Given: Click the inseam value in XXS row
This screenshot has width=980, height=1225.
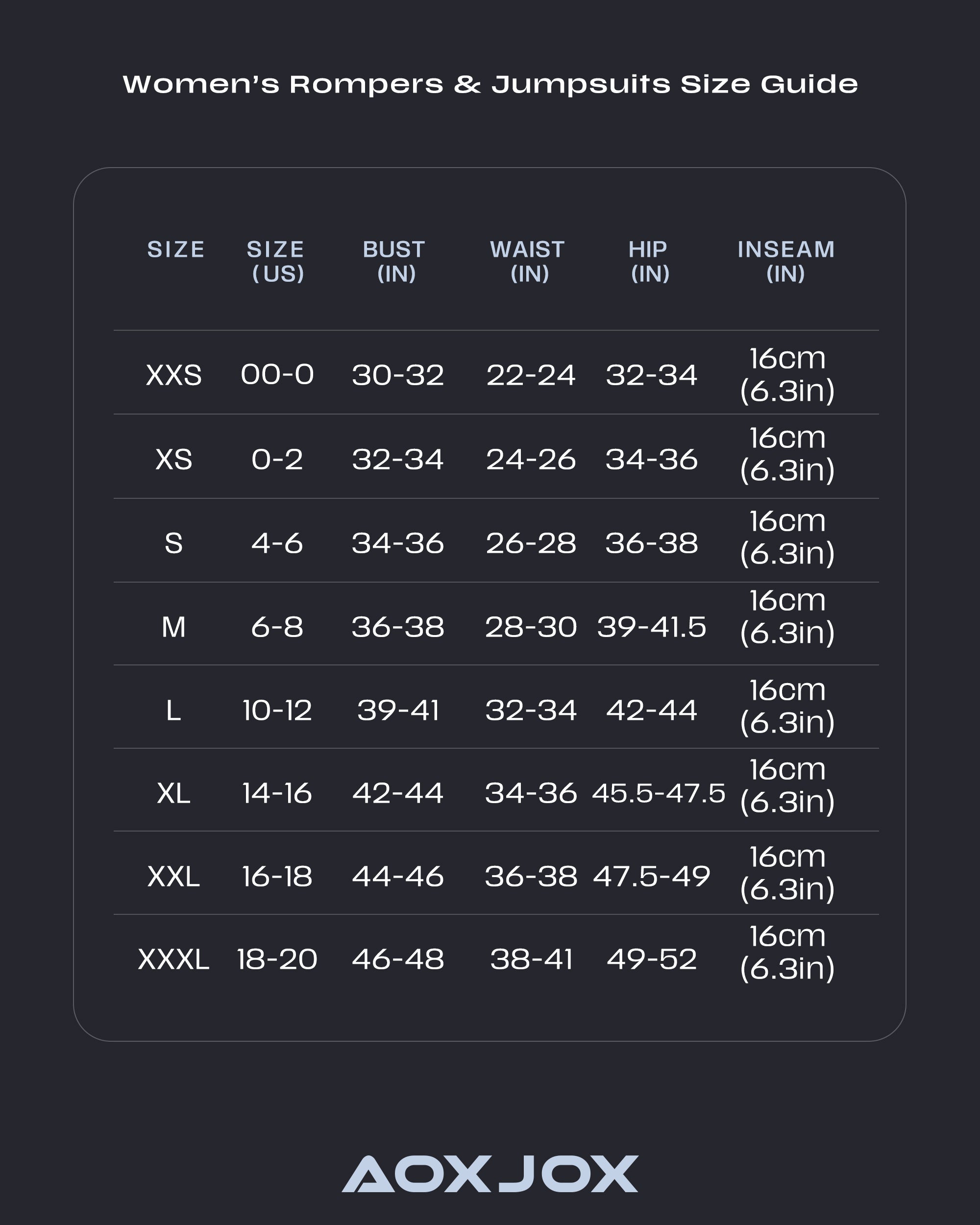Looking at the screenshot, I should coord(787,374).
